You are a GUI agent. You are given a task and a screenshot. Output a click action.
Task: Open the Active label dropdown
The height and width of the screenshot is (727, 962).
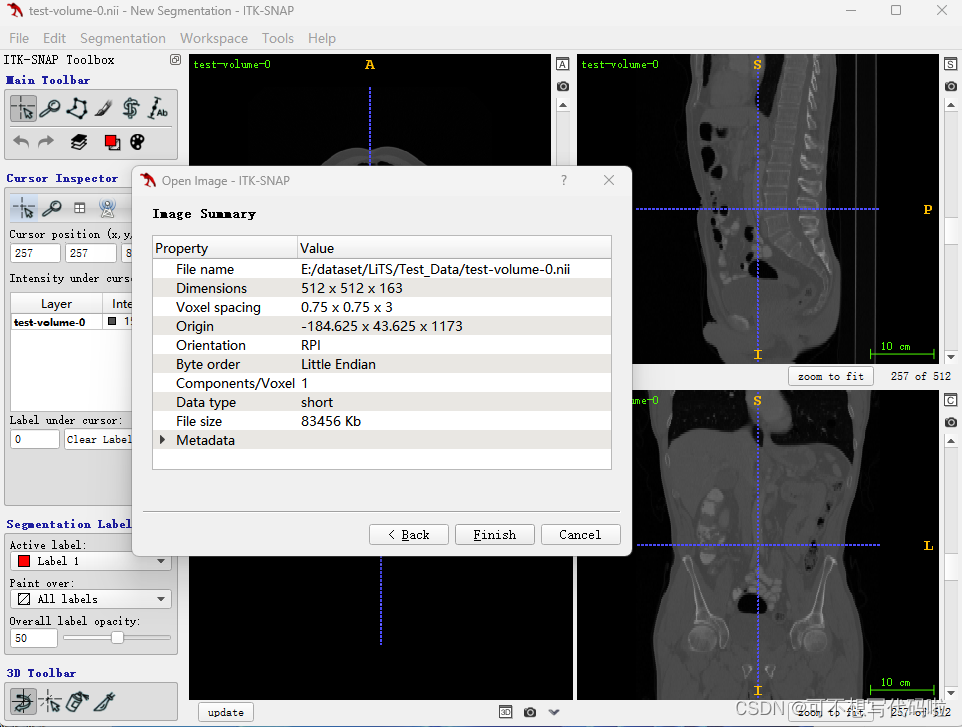coord(90,561)
